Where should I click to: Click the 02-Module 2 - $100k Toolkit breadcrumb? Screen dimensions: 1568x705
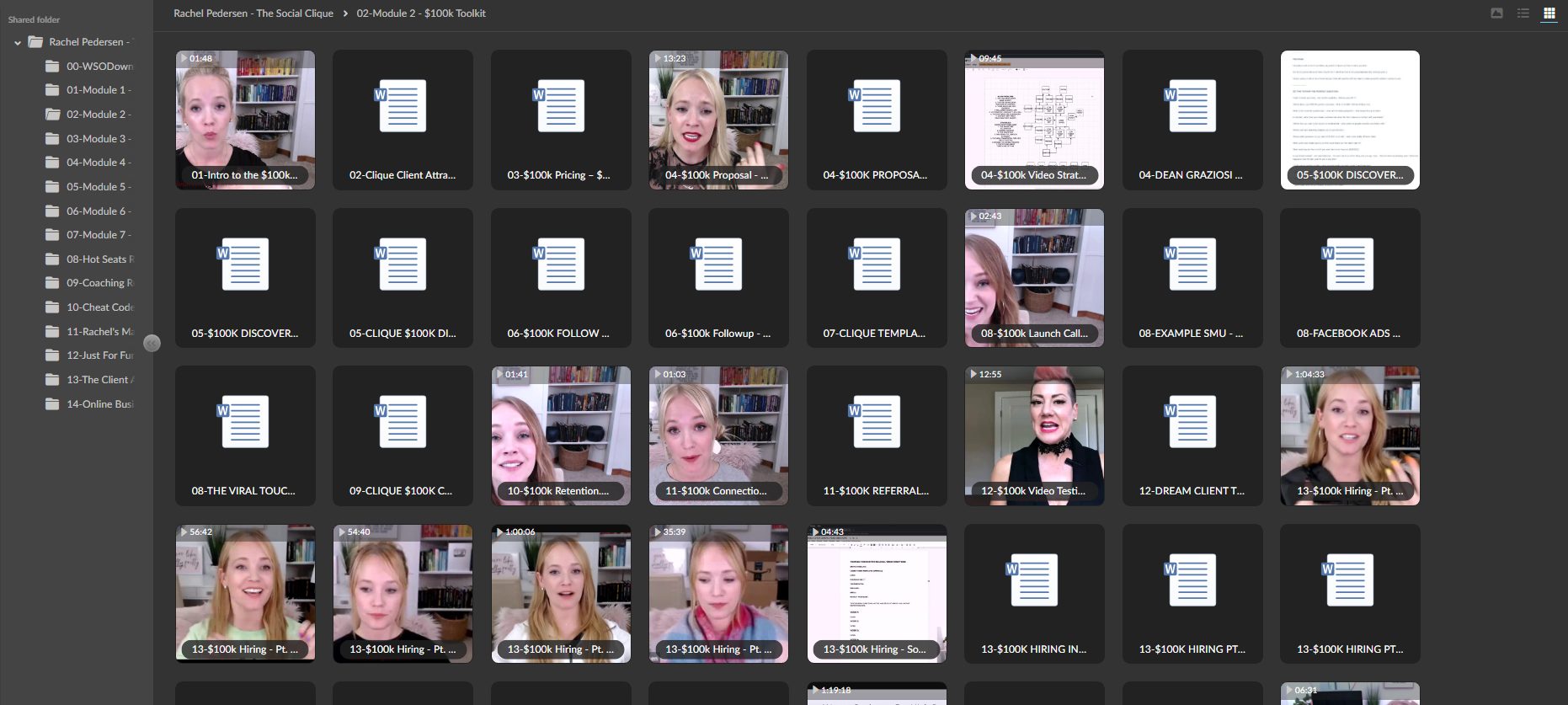(x=421, y=13)
